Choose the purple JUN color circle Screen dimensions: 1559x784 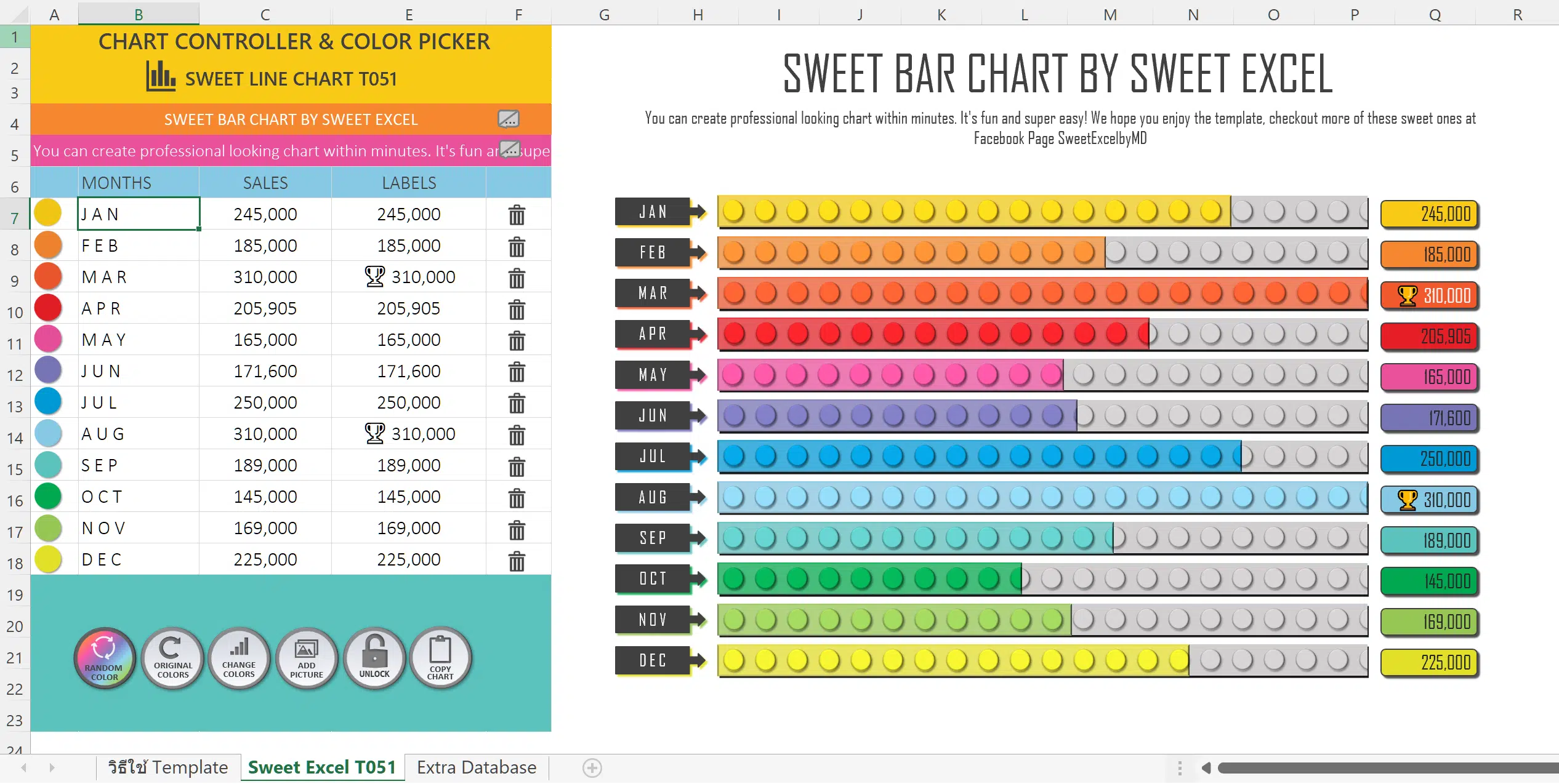tap(48, 370)
